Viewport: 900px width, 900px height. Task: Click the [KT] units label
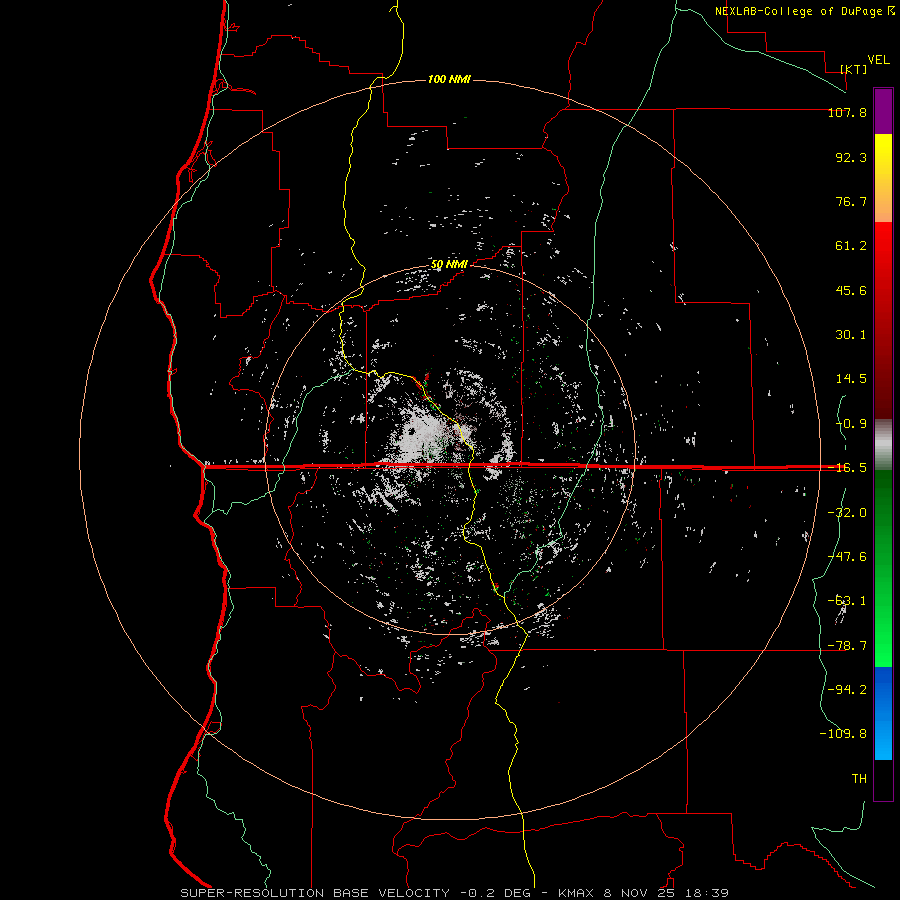pyautogui.click(x=854, y=69)
